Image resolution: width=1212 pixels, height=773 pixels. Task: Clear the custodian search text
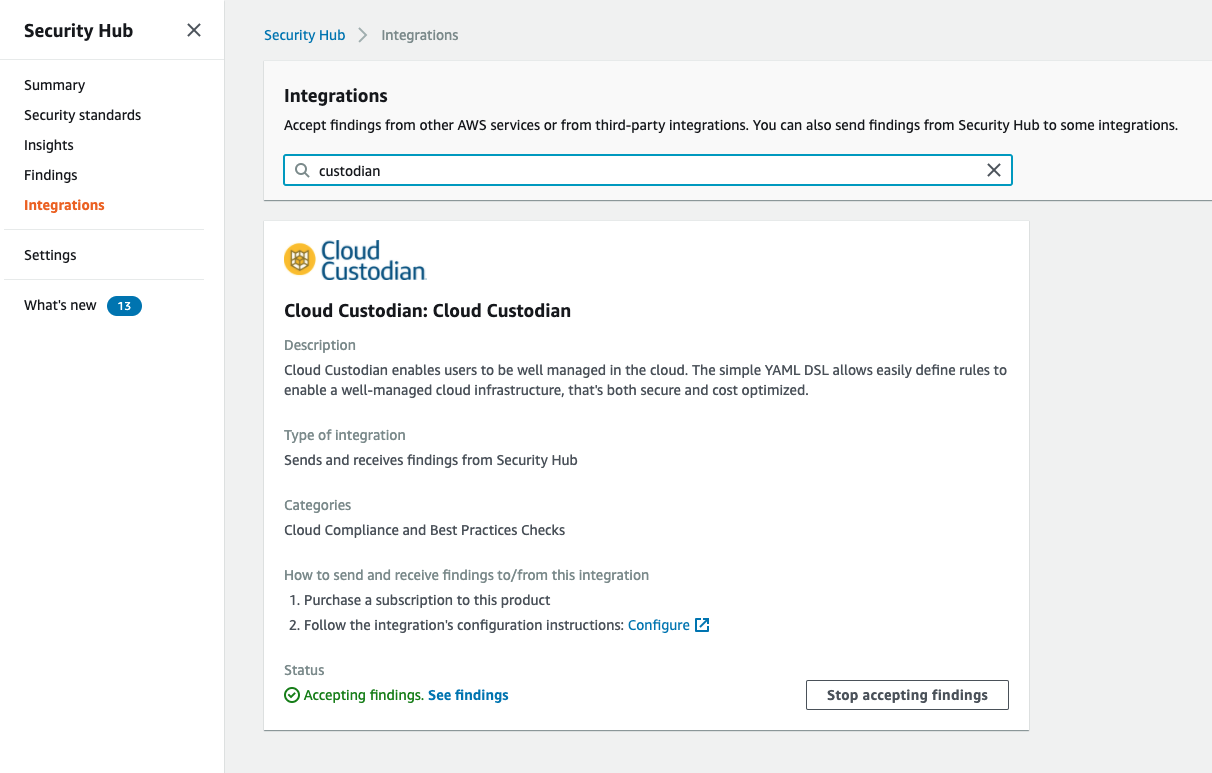click(994, 170)
